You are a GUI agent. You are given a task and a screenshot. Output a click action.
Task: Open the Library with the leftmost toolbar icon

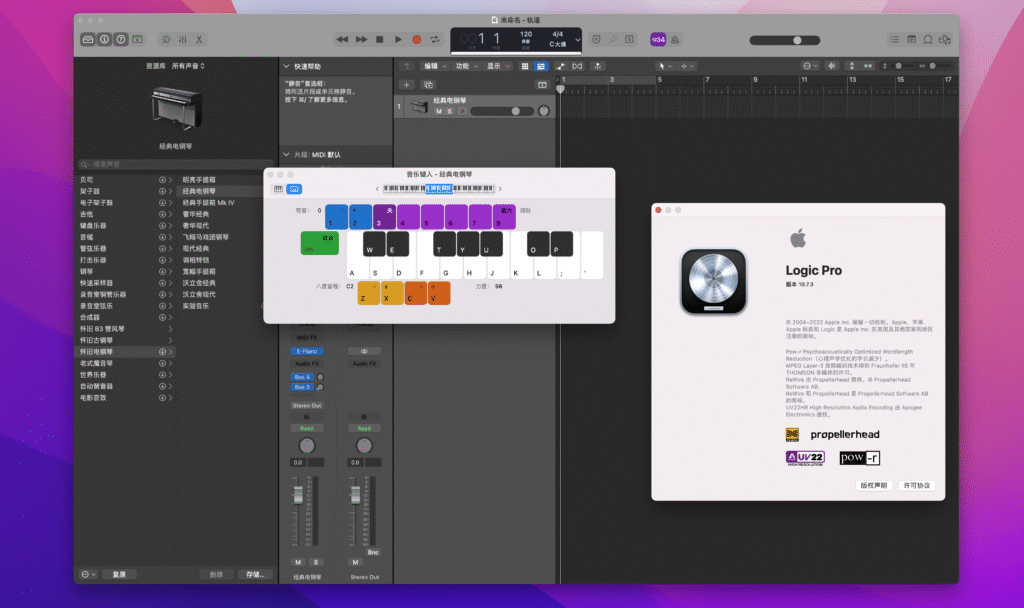(88, 40)
